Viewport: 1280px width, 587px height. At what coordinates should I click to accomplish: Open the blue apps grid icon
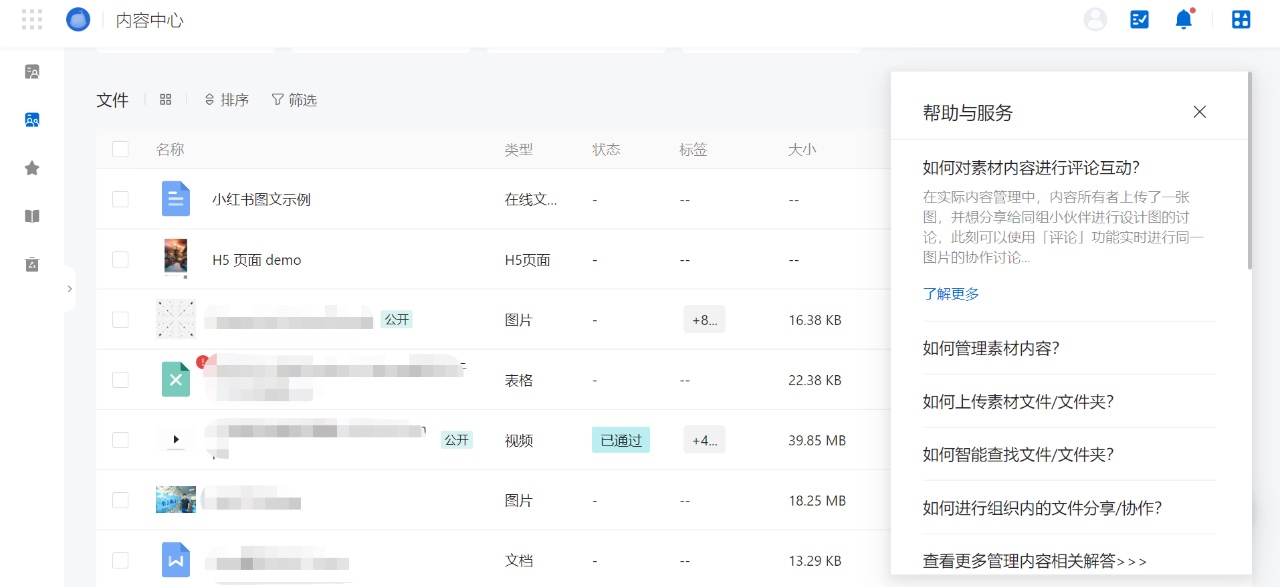[1241, 19]
